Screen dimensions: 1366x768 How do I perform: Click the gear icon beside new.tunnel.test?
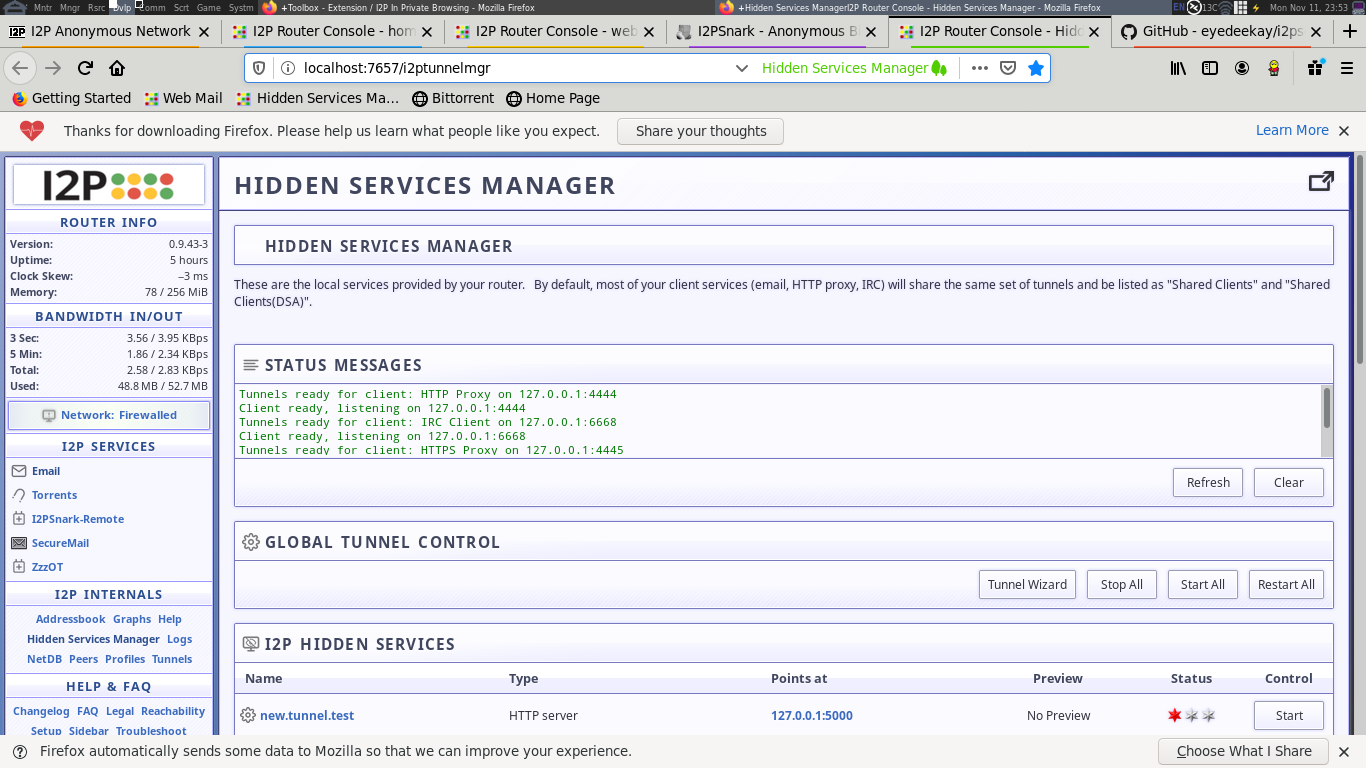click(x=248, y=715)
